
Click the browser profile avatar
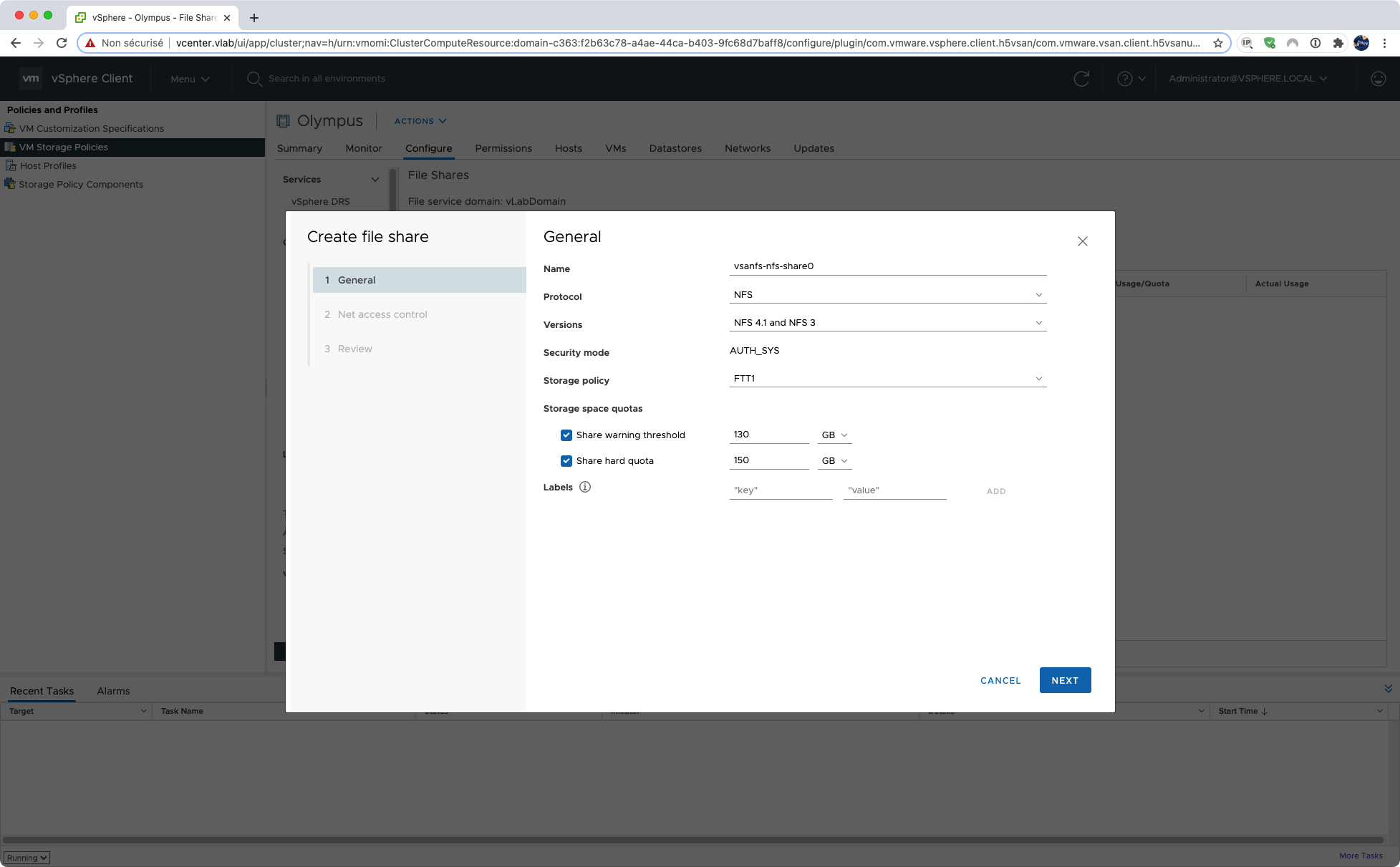coord(1361,43)
